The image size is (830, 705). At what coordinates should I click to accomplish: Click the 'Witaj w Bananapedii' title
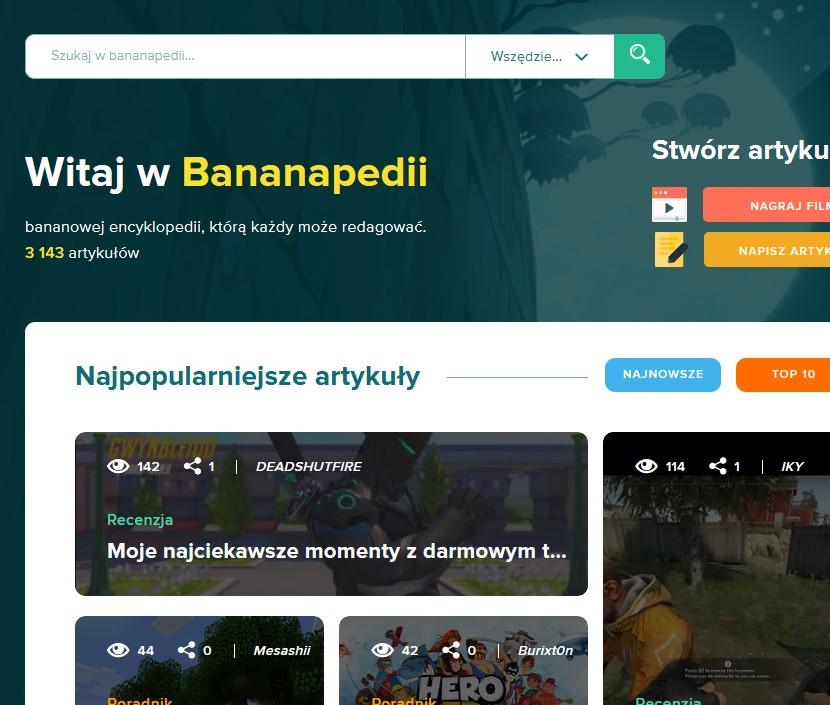(x=226, y=173)
